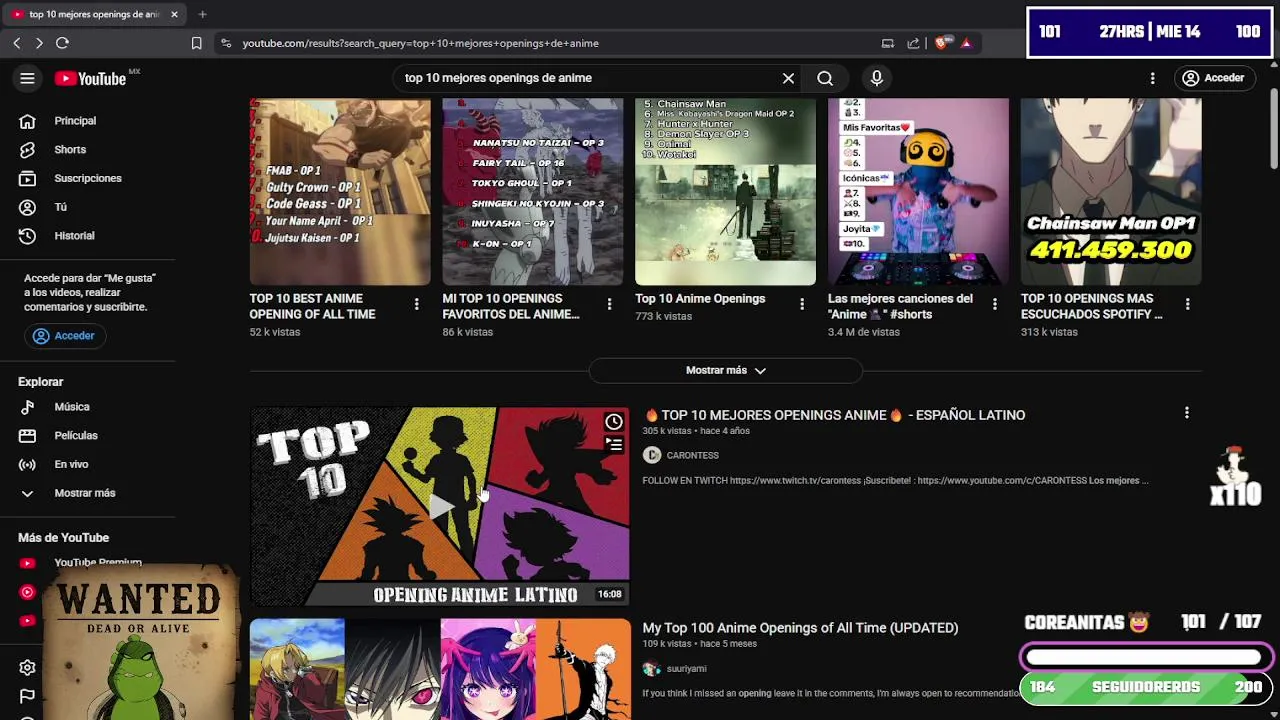Click the Acceder button in top right
Viewport: 1280px width, 720px height.
point(1212,78)
